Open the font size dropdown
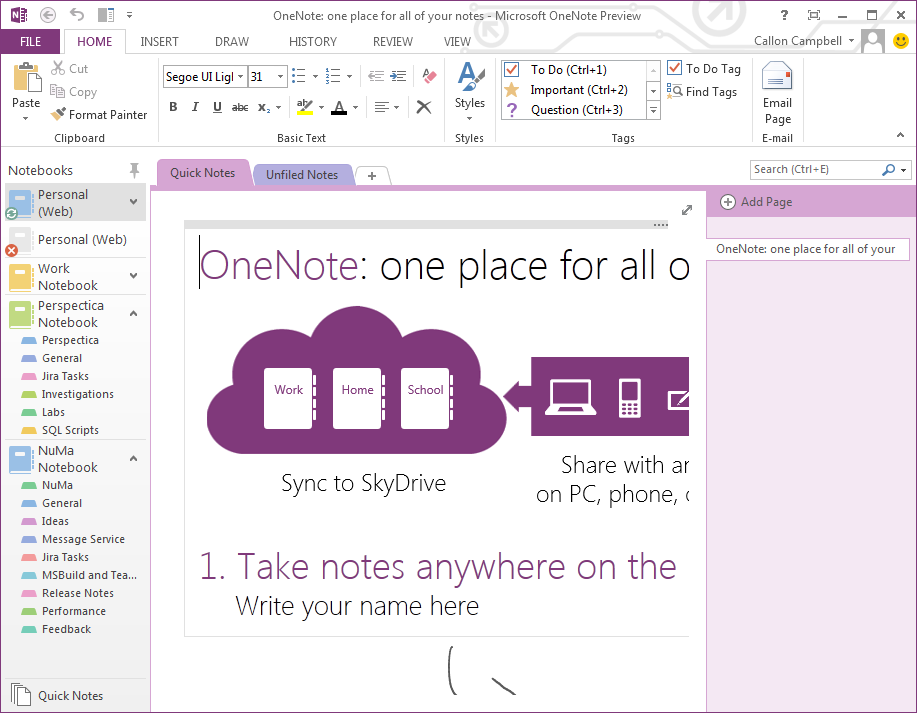Screen dimensions: 917x713 pos(280,77)
